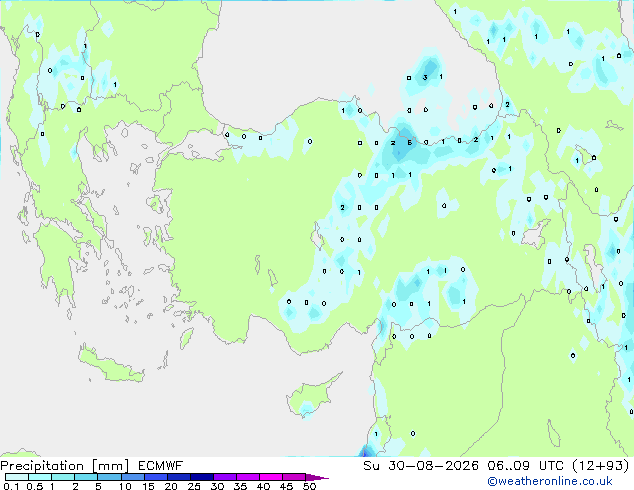The width and height of the screenshot is (634, 490).
Task: Select the 30–35 mm purple swatch
Action: click(224, 477)
